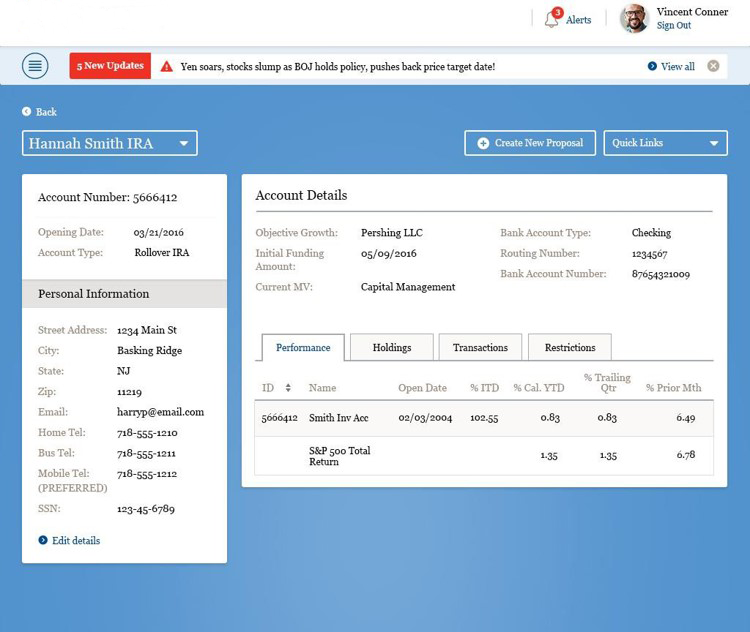
Task: Switch to the Holdings tab
Action: 392,347
